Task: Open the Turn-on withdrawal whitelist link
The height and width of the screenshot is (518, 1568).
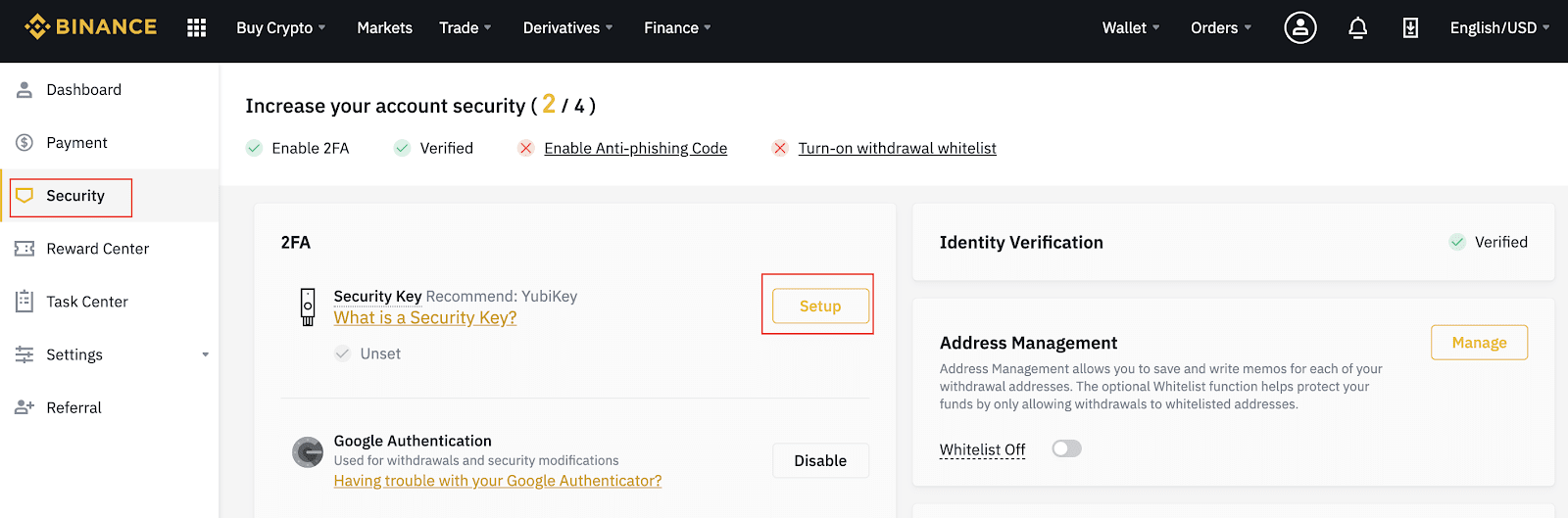Action: (x=897, y=148)
